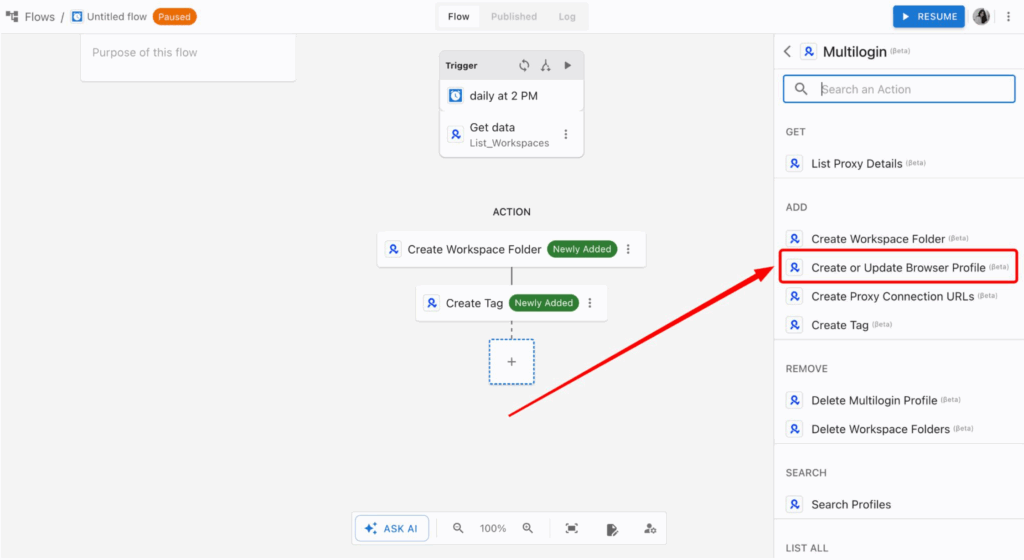Open the Get data List_Workspaces step

509,134
